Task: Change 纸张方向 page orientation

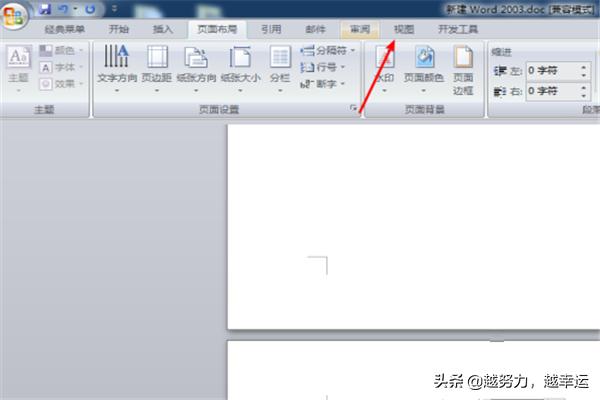Action: (196, 69)
